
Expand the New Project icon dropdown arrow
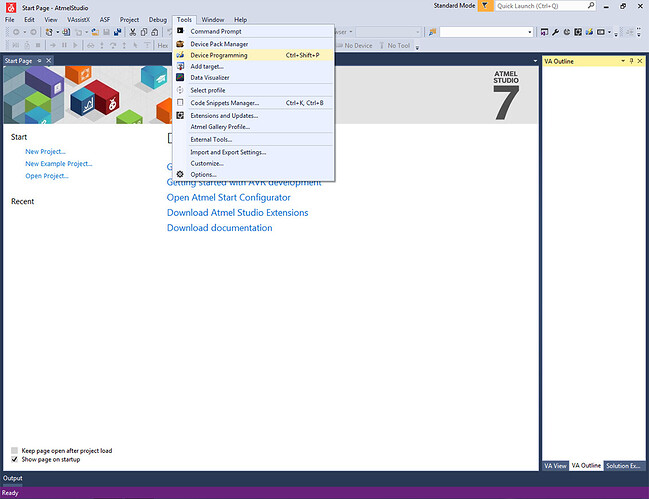click(58, 32)
